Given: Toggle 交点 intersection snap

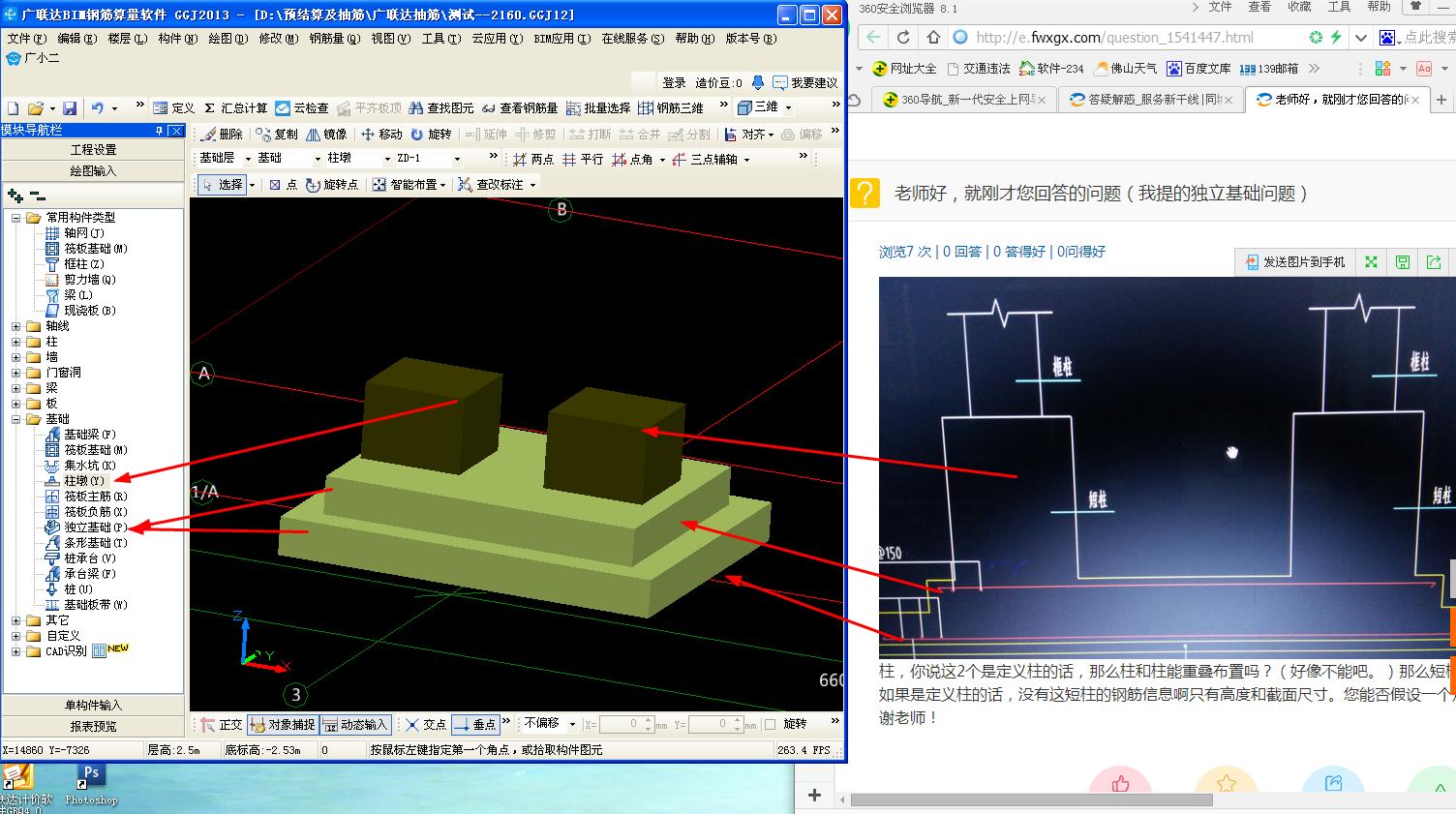Looking at the screenshot, I should pos(426,724).
